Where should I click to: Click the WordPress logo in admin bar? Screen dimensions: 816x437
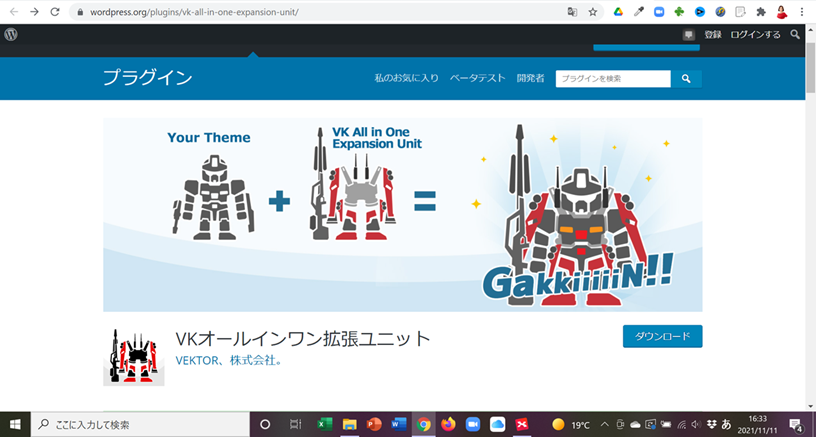(x=11, y=35)
